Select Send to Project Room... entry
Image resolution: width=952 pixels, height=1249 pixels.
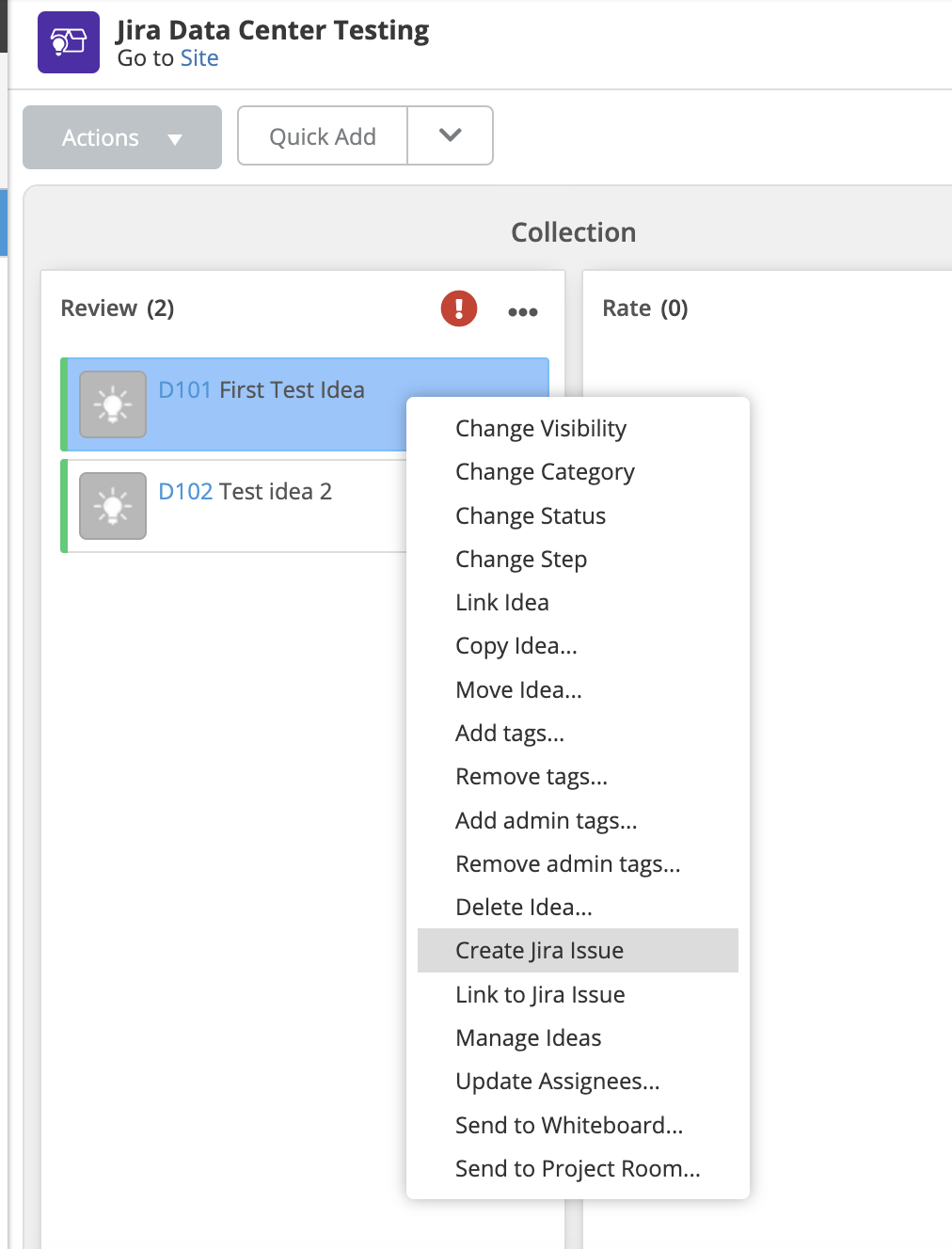point(578,1168)
